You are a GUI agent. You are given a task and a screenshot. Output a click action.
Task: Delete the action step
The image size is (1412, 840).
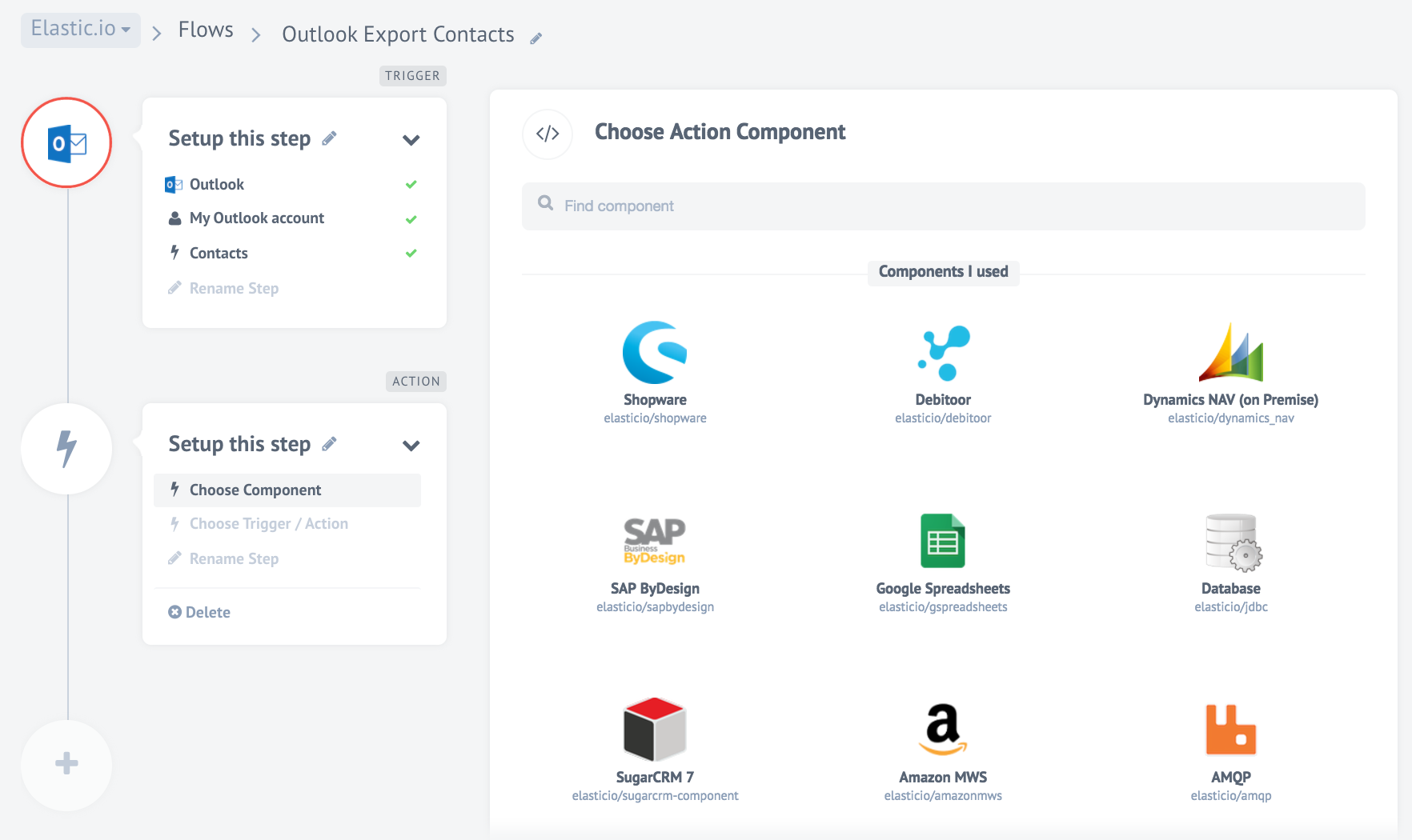pyautogui.click(x=199, y=612)
